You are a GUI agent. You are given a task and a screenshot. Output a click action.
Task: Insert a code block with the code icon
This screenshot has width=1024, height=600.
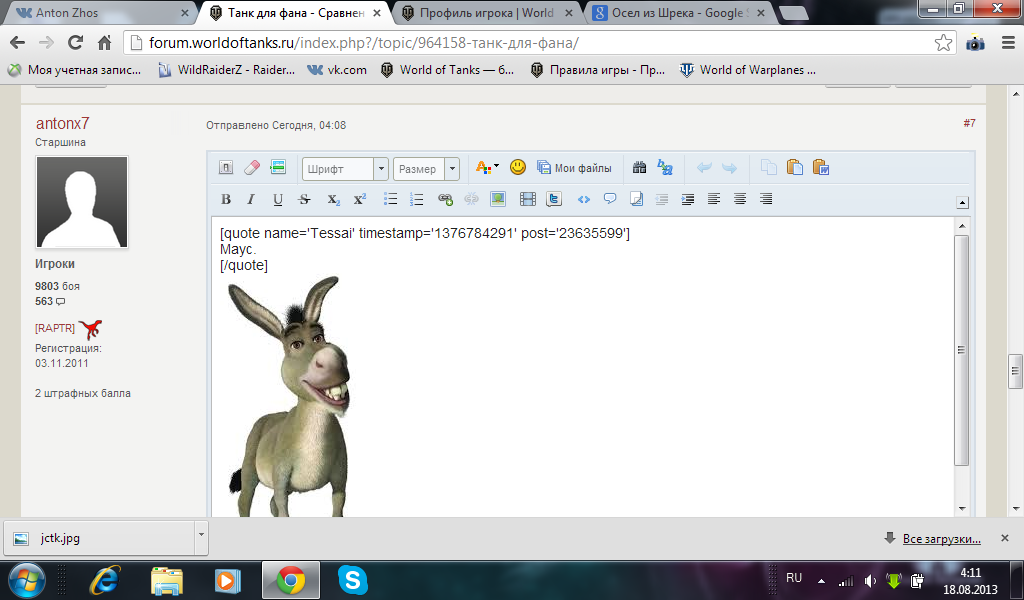[x=584, y=199]
